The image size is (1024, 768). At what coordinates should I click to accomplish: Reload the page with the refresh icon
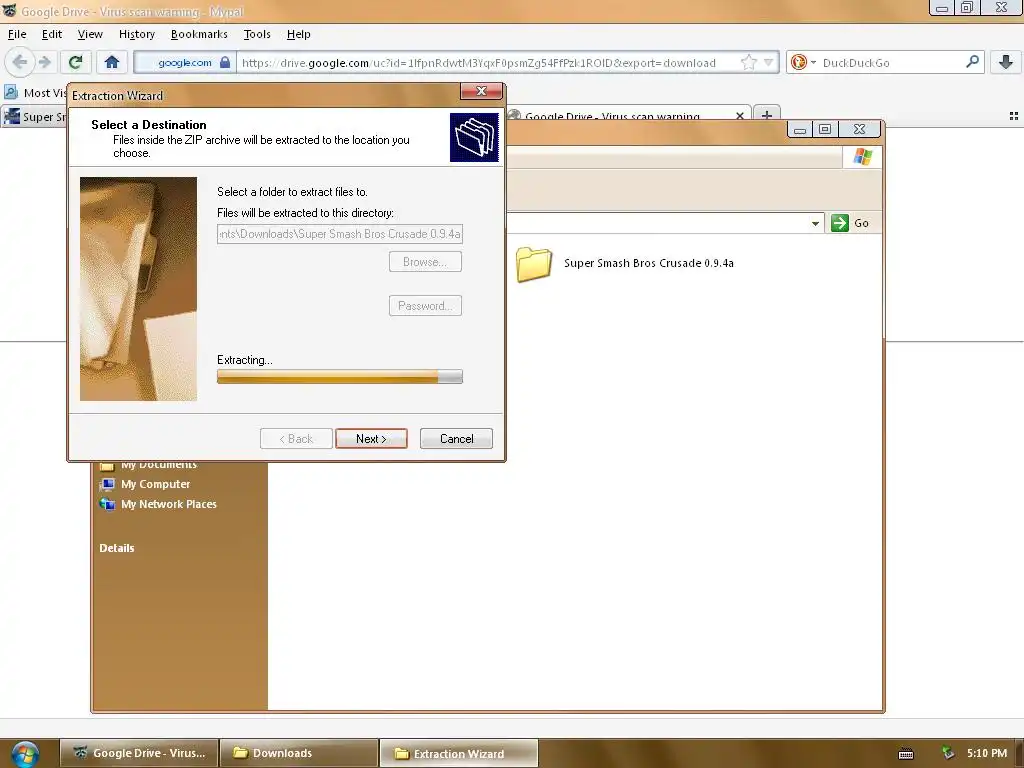76,62
